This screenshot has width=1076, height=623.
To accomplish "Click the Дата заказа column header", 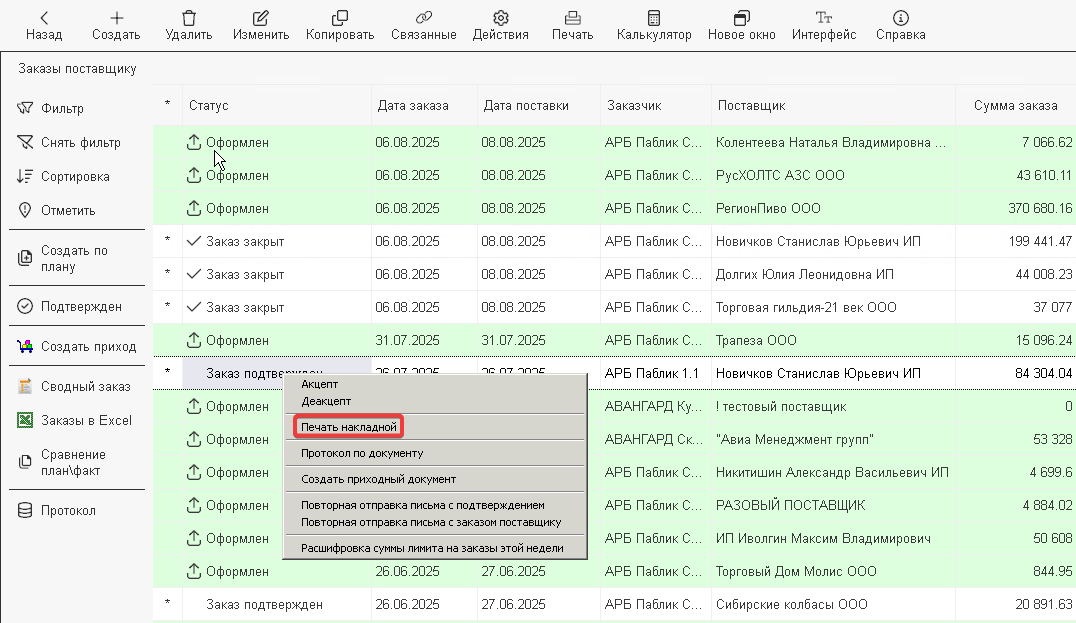I will 412,105.
